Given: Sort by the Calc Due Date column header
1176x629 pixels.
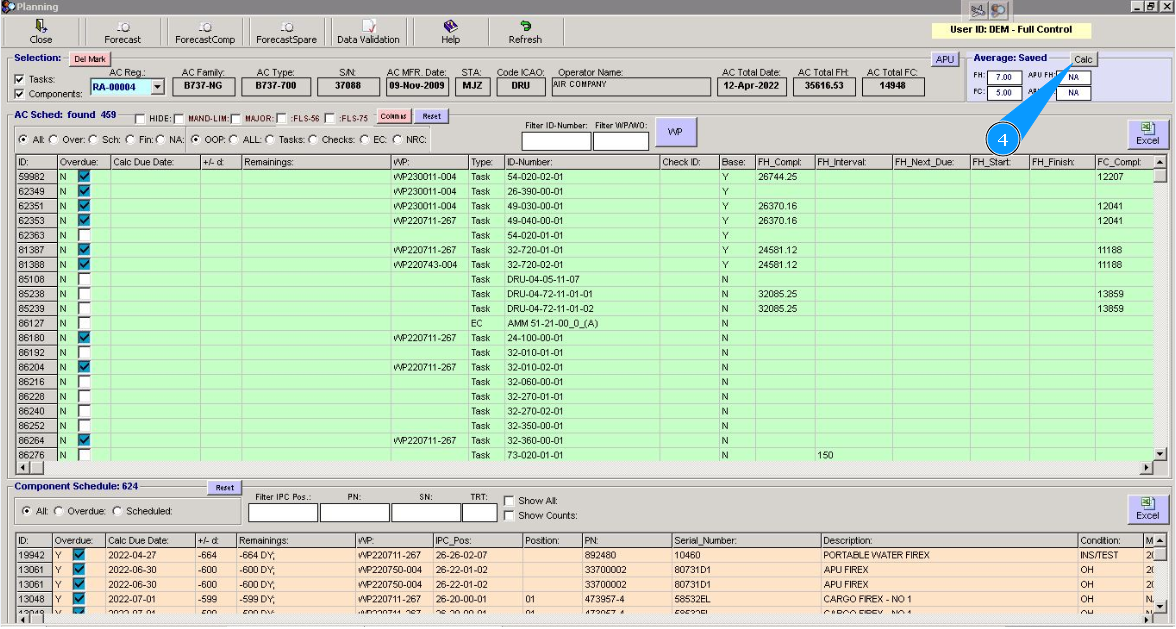Looking at the screenshot, I should pyautogui.click(x=154, y=161).
